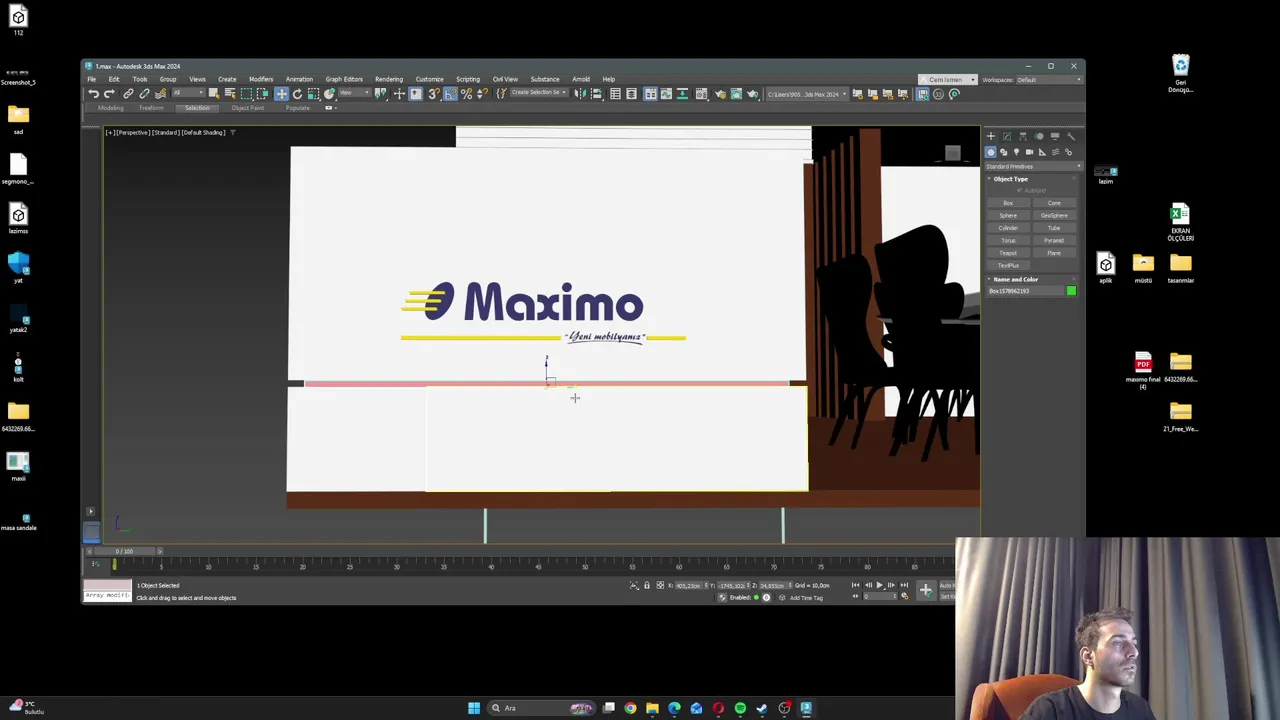
Task: Click the Plane object type button
Action: click(x=1054, y=253)
